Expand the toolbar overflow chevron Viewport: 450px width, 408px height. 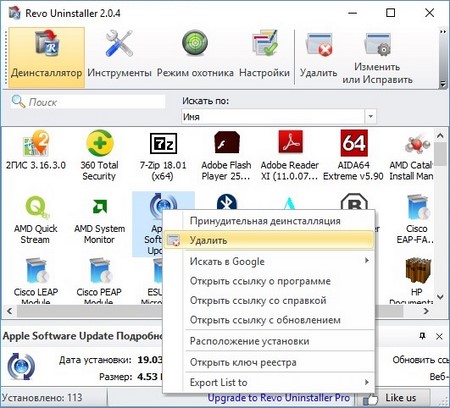(x=443, y=32)
